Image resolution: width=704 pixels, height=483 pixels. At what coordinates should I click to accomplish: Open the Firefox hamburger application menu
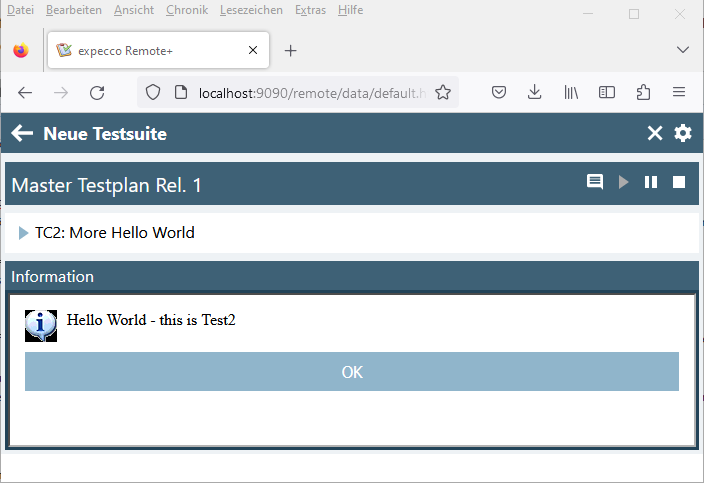[679, 92]
